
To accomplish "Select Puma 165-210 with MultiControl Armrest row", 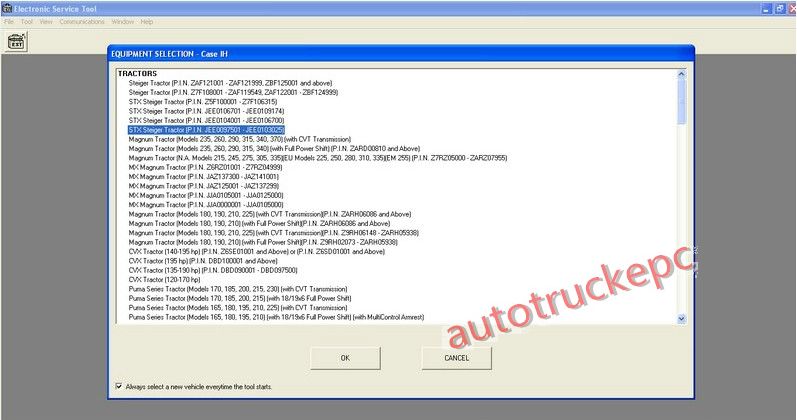I will 277,317.
